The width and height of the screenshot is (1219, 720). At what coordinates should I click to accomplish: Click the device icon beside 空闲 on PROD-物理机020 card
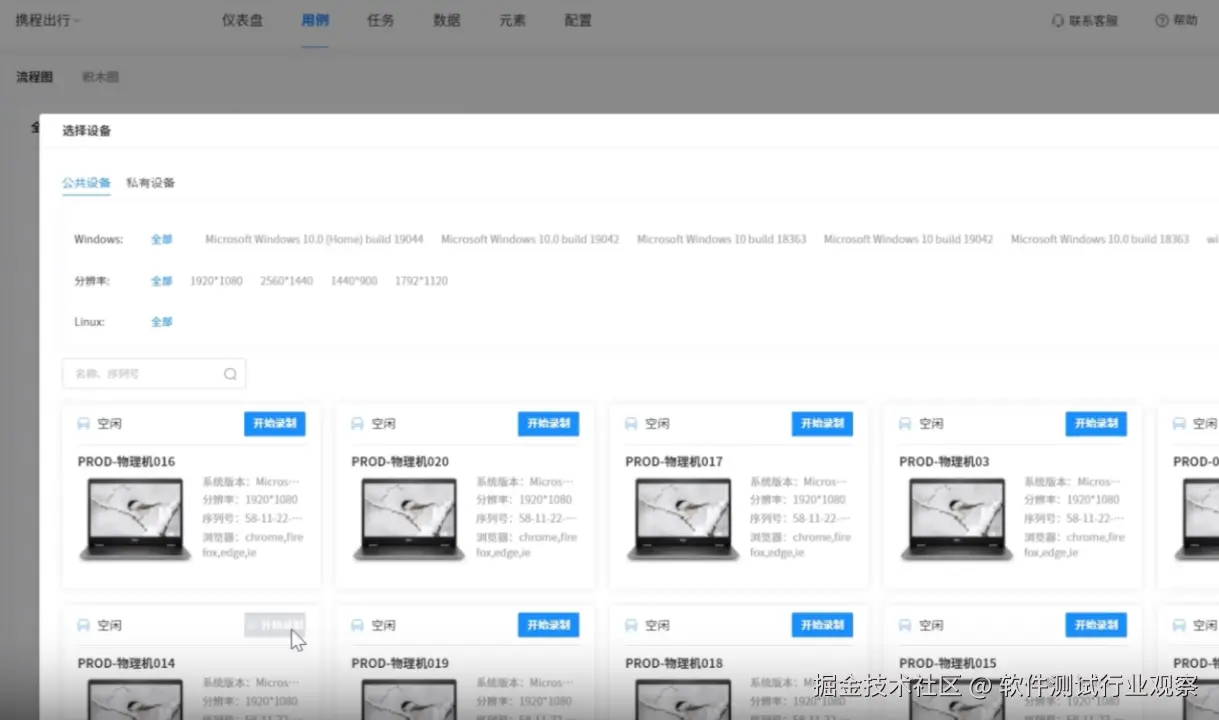point(357,424)
